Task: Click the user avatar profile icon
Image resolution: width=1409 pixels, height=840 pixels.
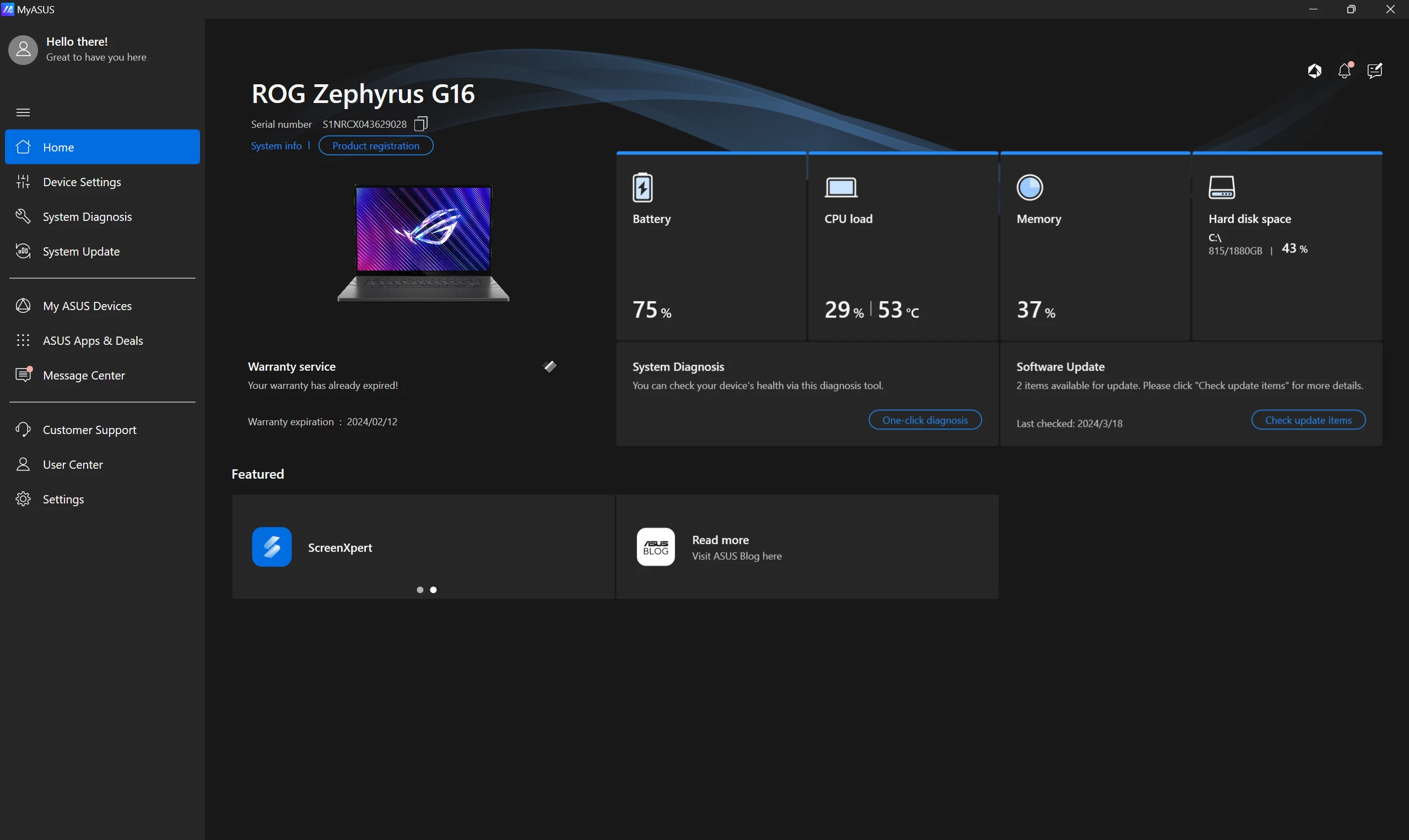Action: pyautogui.click(x=23, y=50)
